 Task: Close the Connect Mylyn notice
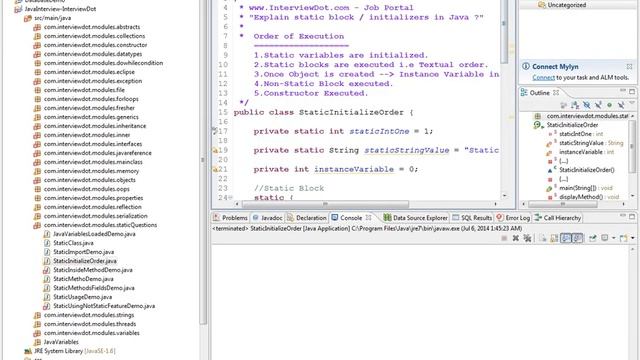pos(629,66)
